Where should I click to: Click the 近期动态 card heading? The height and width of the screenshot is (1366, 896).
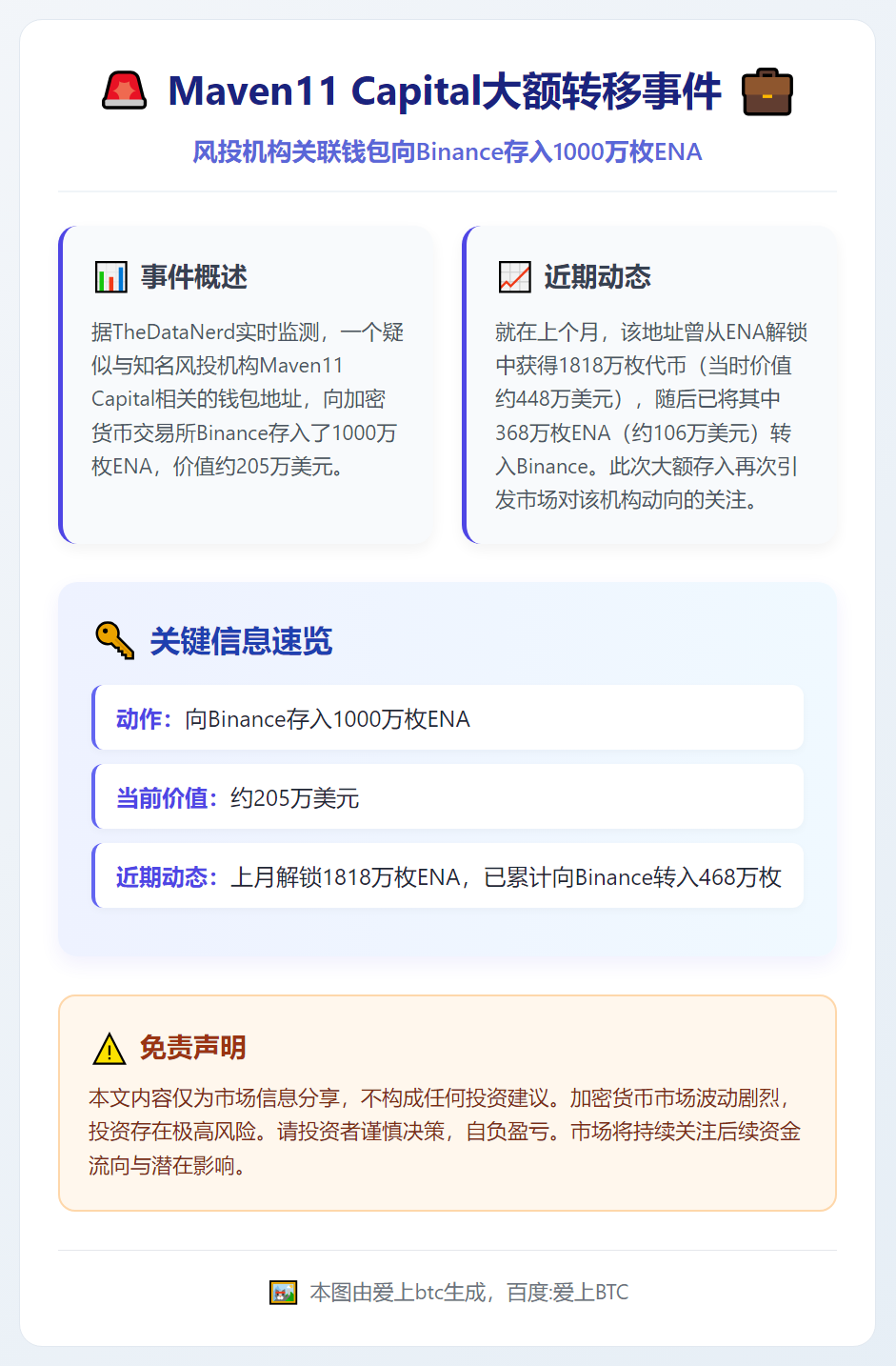click(x=598, y=277)
